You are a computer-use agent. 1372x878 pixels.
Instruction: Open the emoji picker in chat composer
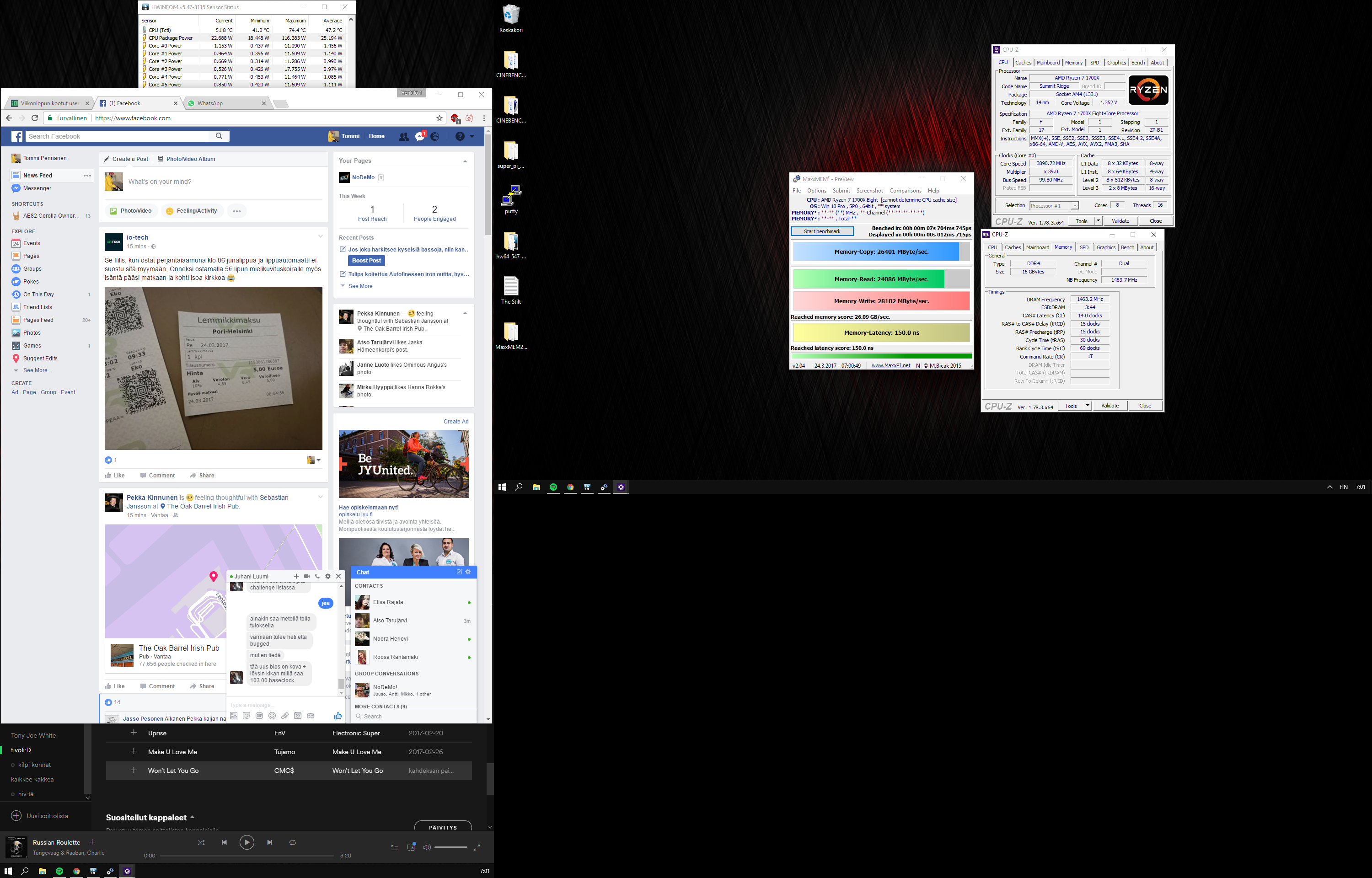(272, 716)
